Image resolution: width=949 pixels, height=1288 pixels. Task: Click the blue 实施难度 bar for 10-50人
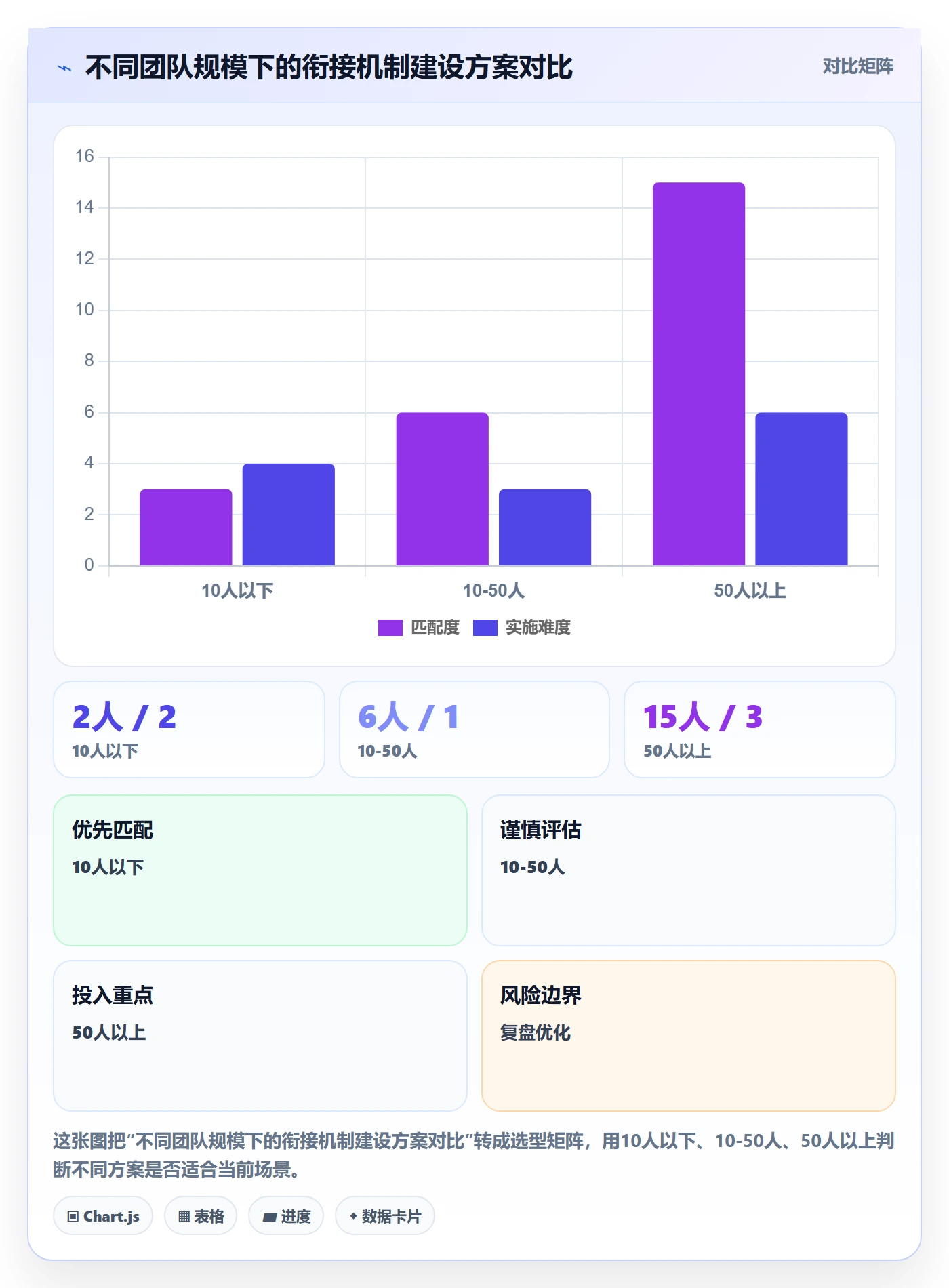[x=545, y=527]
